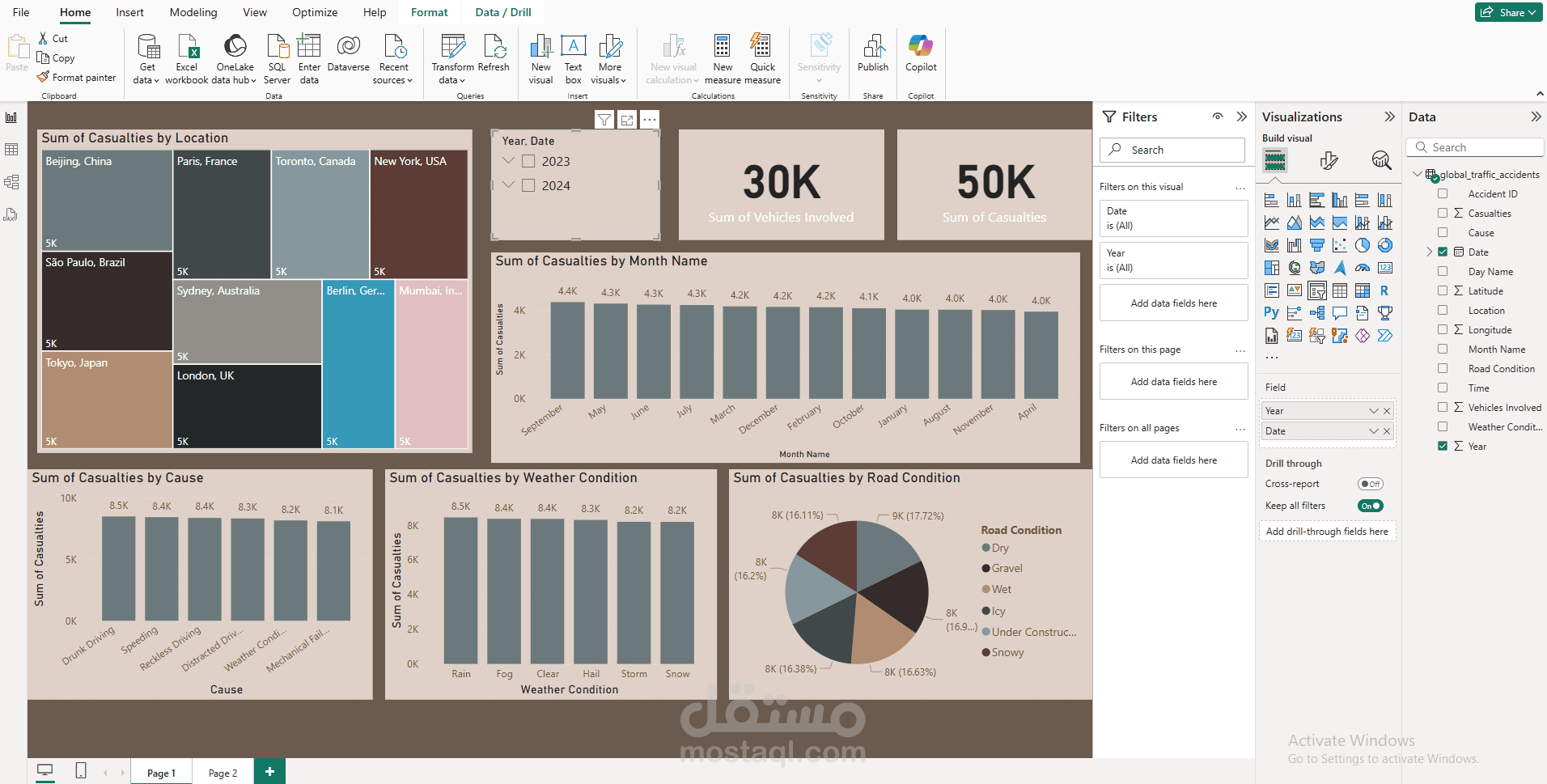Click the slicer focus mode icon
This screenshot has height=784, width=1547.
(627, 120)
